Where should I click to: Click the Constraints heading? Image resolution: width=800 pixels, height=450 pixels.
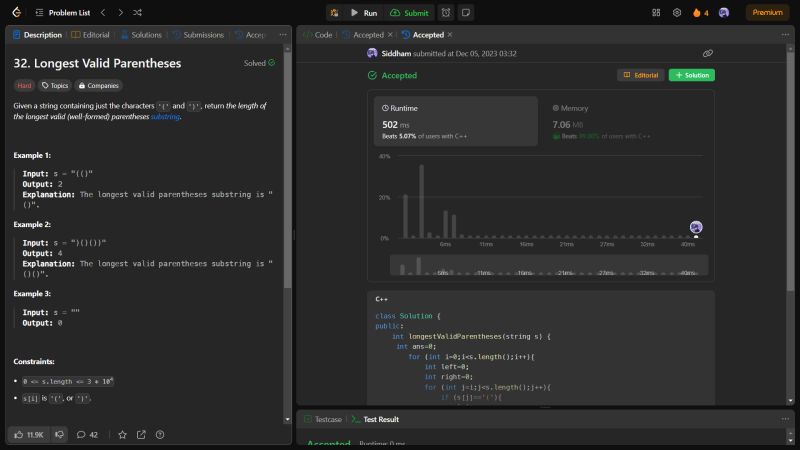click(x=34, y=362)
